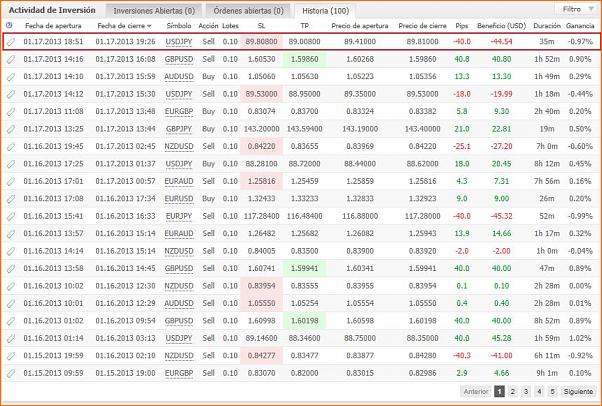Sort by Duración column header
The height and width of the screenshot is (406, 602).
point(547,26)
